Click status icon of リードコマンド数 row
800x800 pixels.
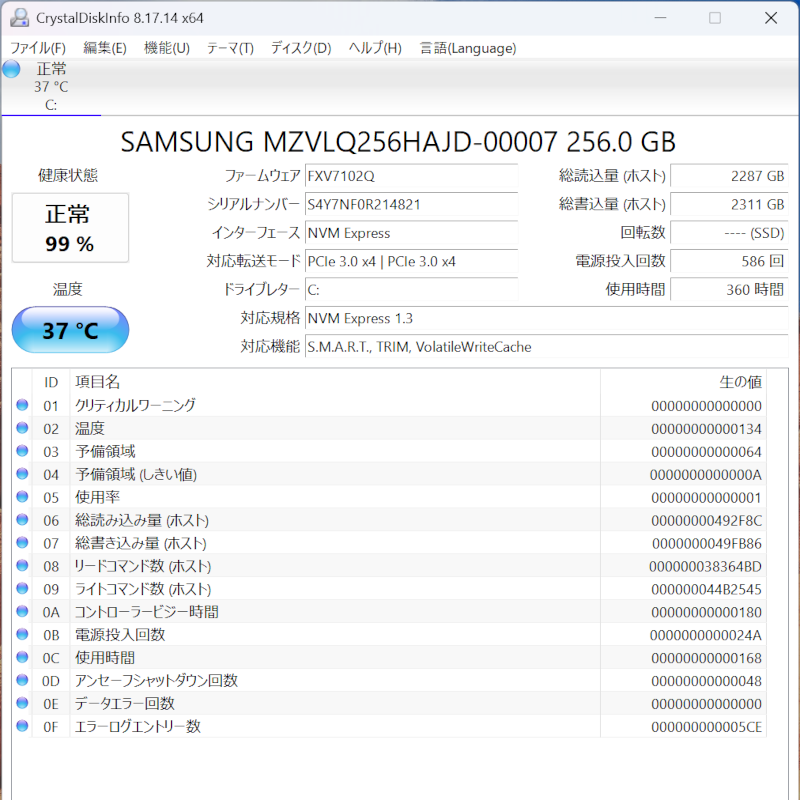point(22,566)
